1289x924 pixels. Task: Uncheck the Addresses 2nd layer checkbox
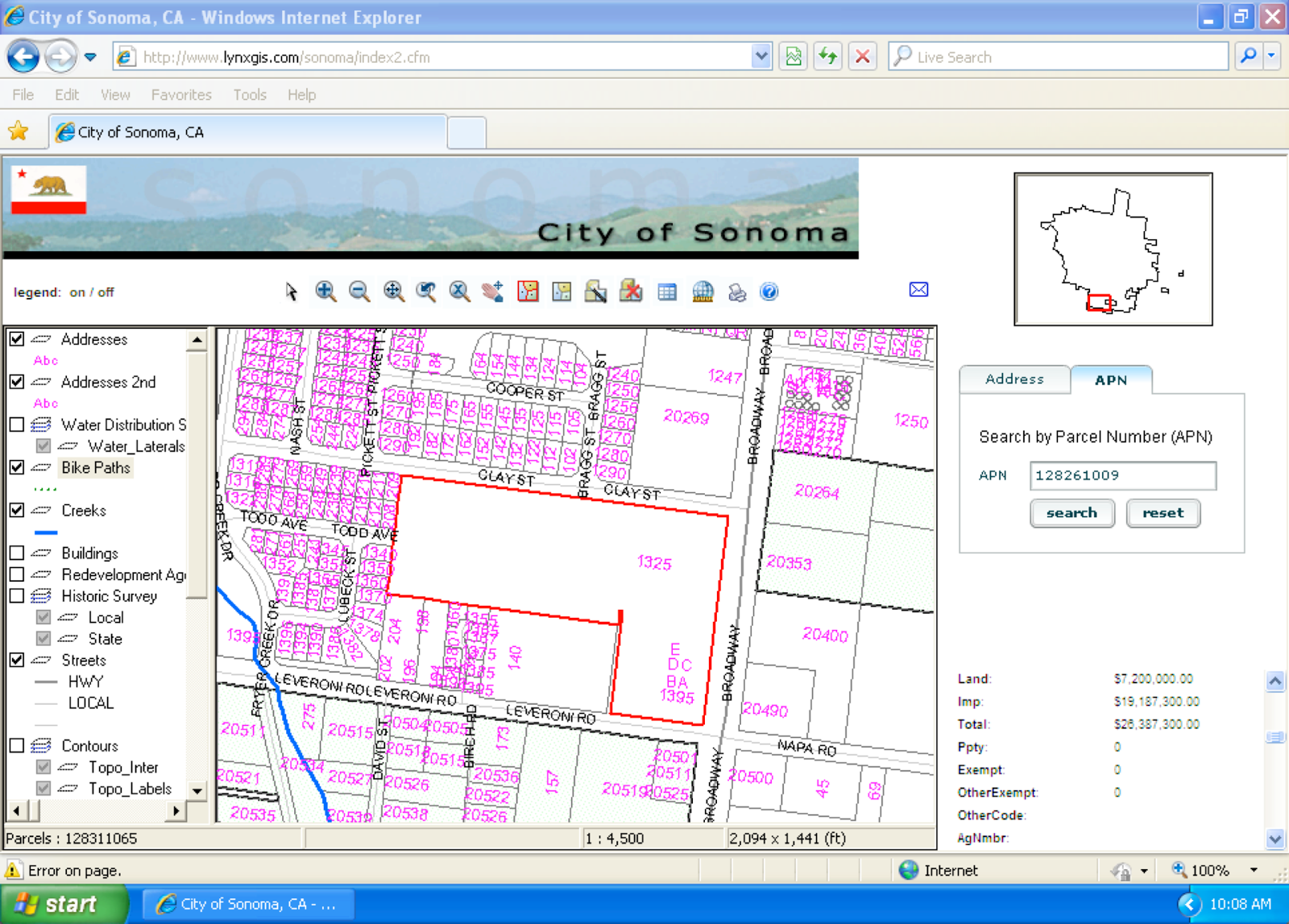[17, 382]
